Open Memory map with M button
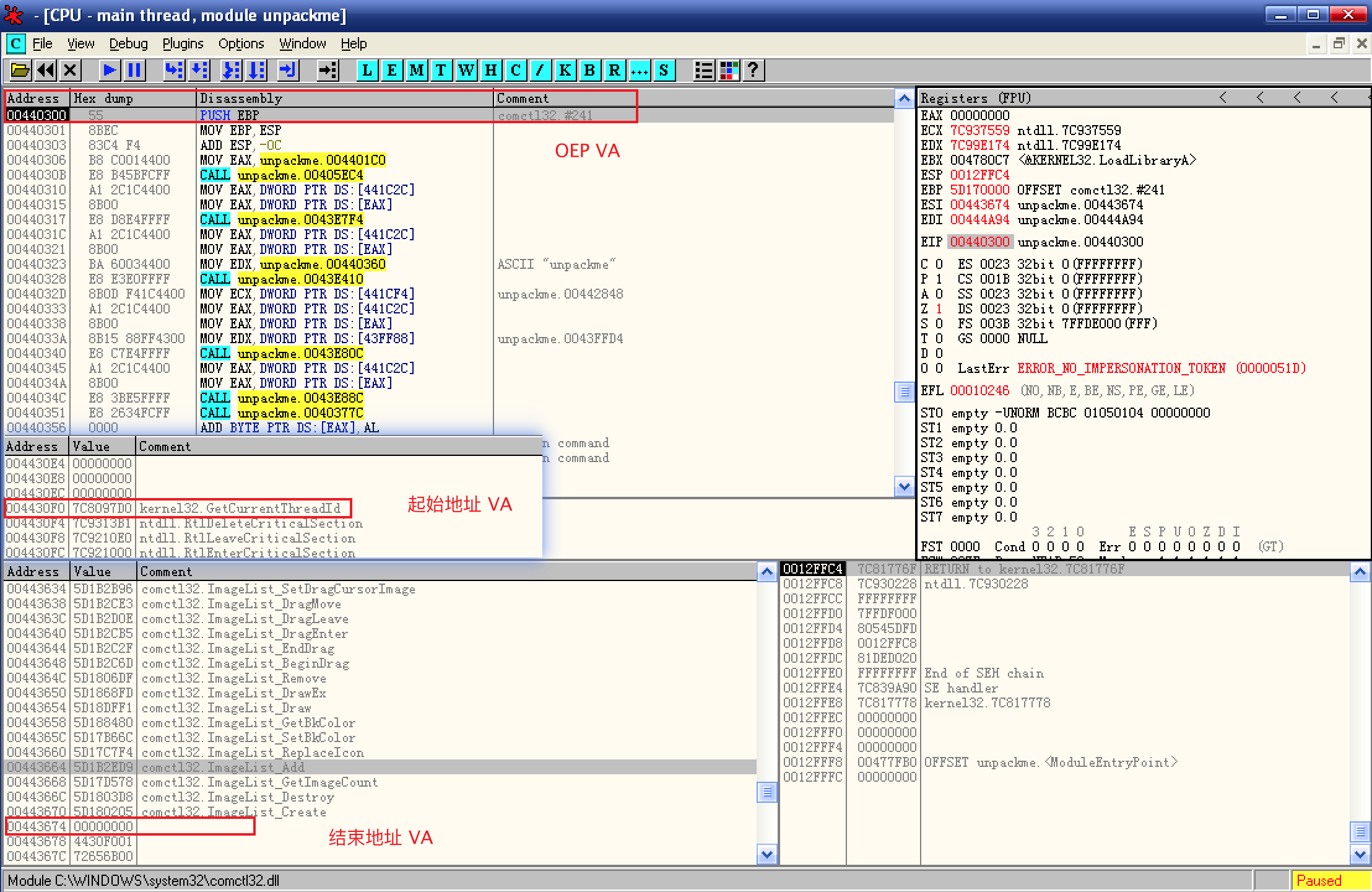Screen dimensions: 1372x892 [416, 70]
